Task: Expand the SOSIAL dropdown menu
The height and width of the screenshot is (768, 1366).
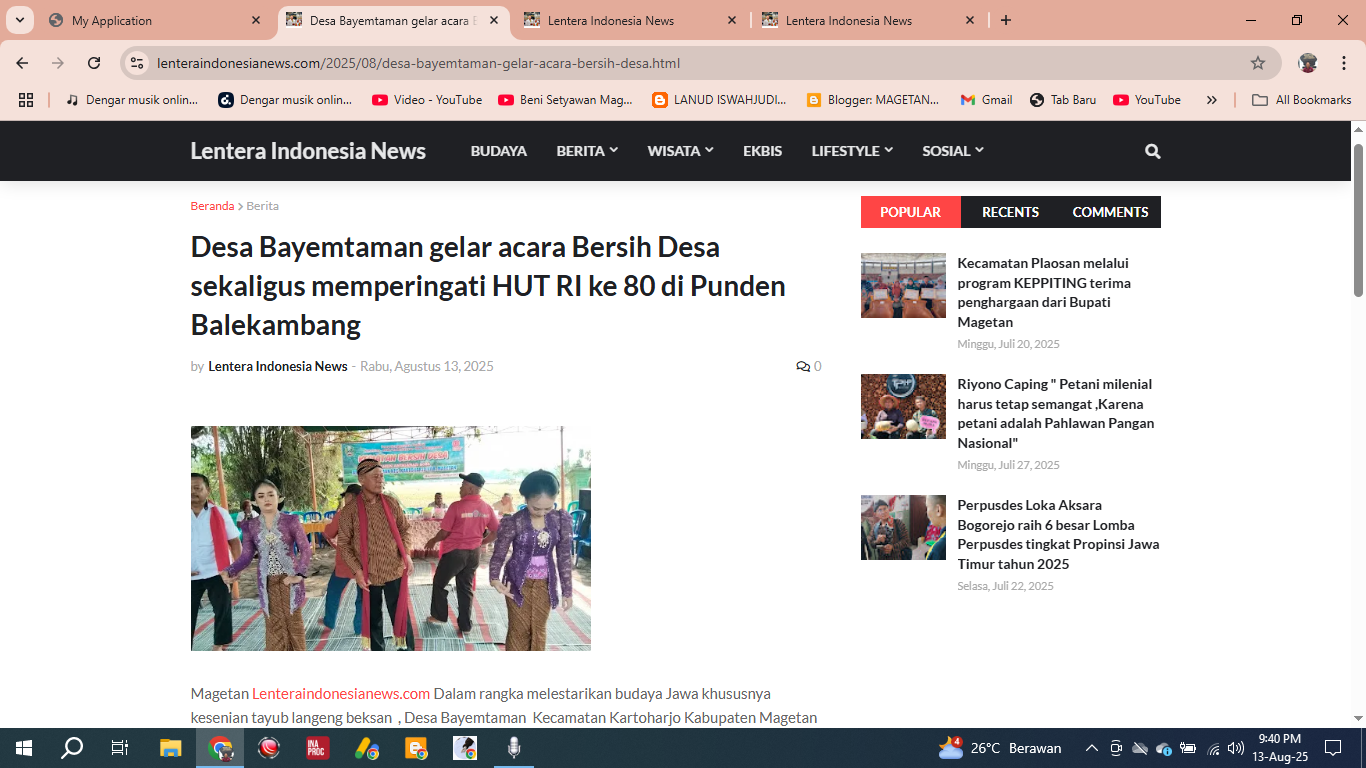Action: (x=953, y=151)
